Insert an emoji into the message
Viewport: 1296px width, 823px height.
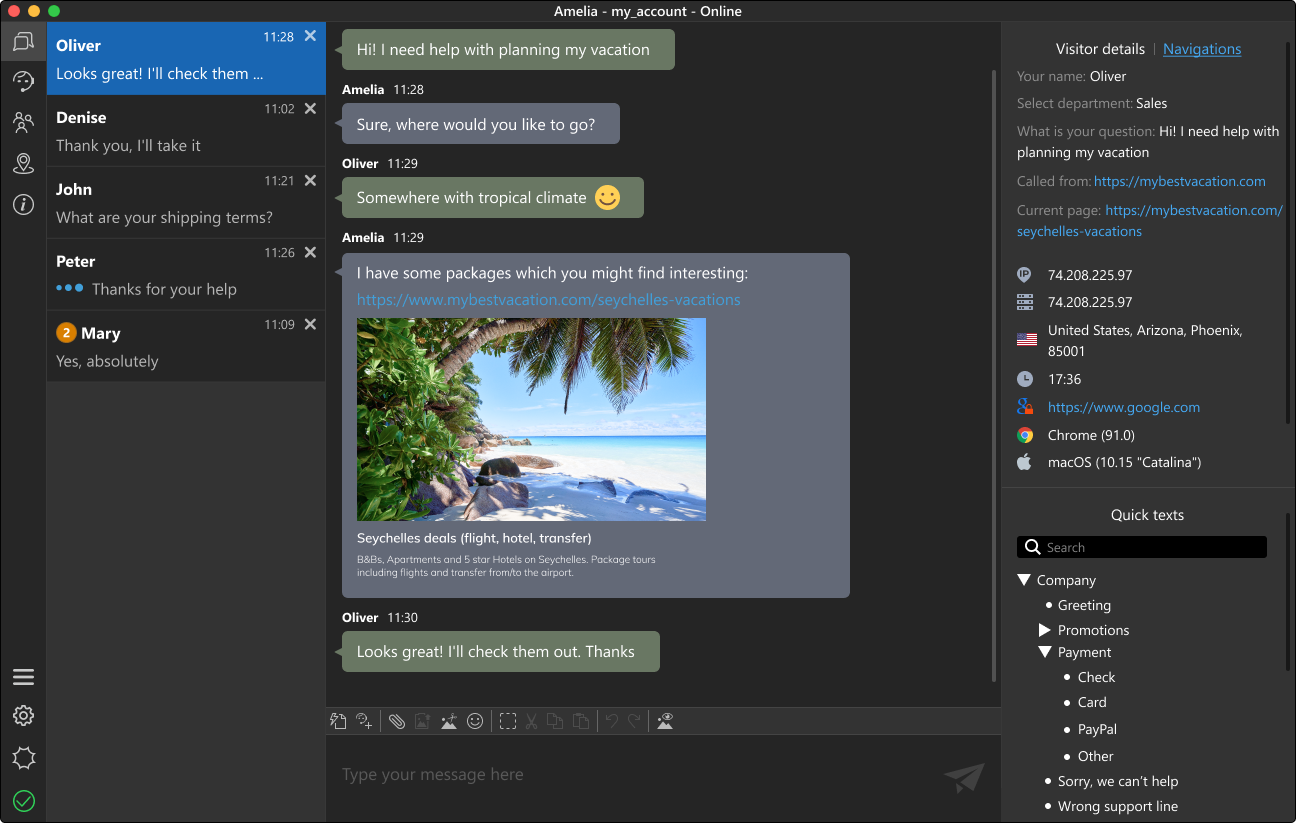(x=475, y=720)
